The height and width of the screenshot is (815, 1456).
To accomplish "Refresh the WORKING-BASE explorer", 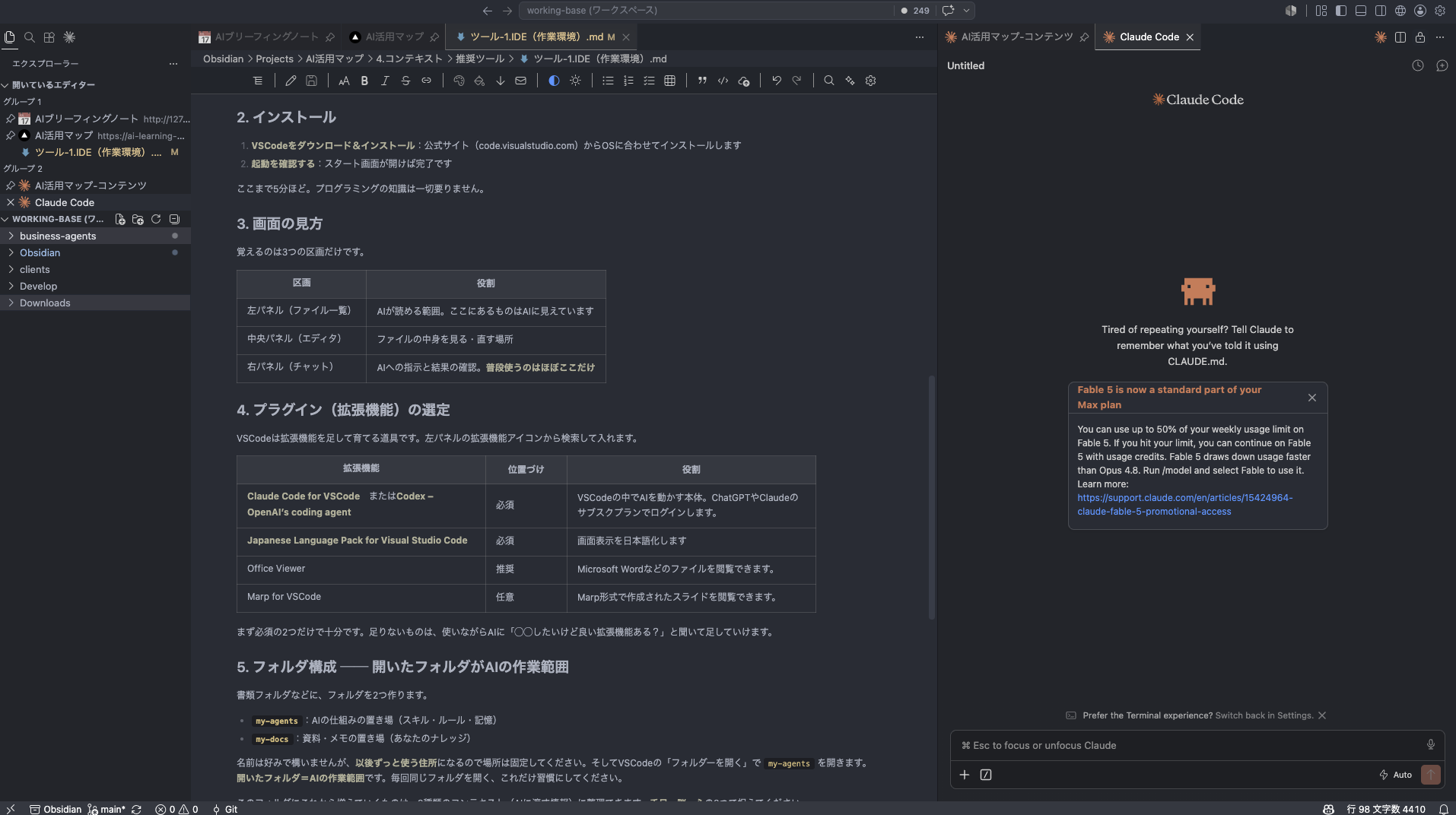I will tap(156, 219).
